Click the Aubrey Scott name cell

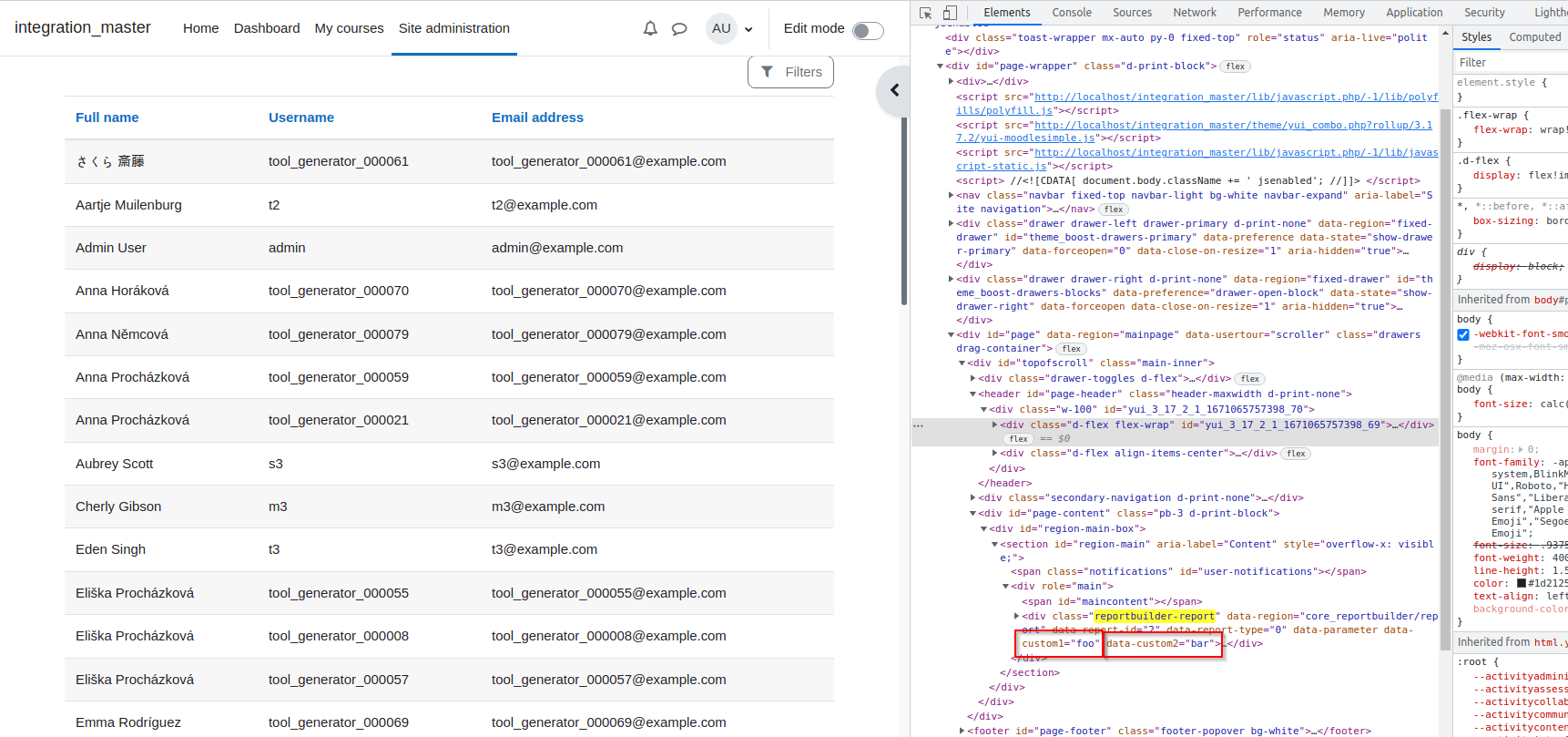(115, 464)
